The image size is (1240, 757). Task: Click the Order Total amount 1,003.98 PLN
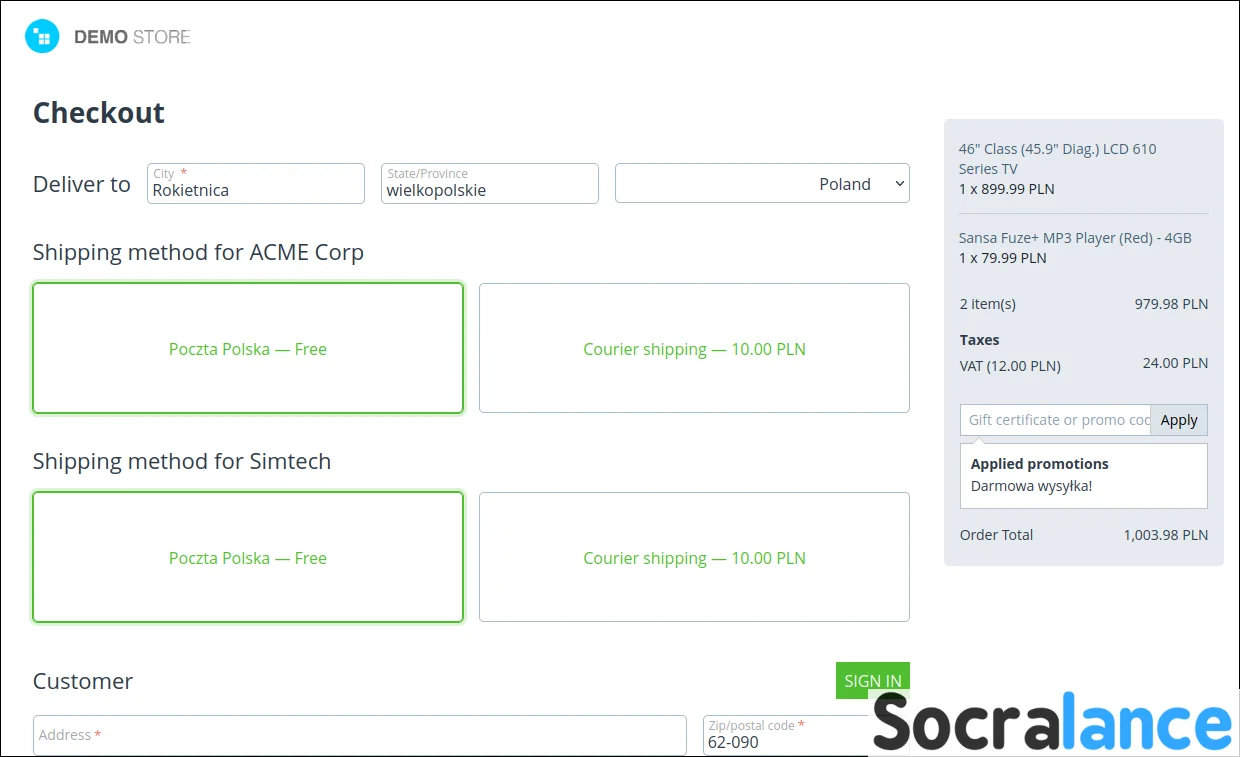click(x=1165, y=535)
